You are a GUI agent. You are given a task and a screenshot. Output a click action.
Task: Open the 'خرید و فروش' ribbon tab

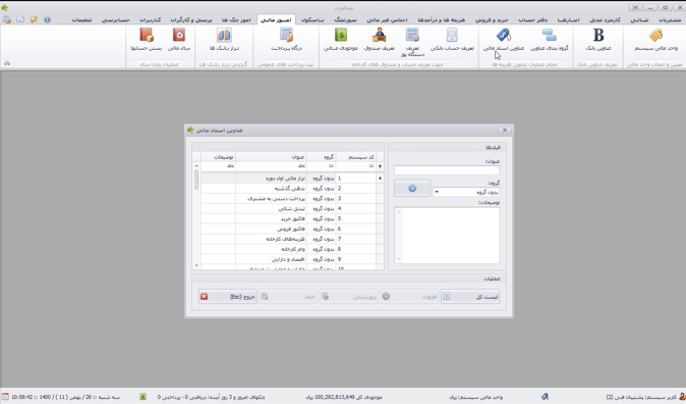click(492, 20)
